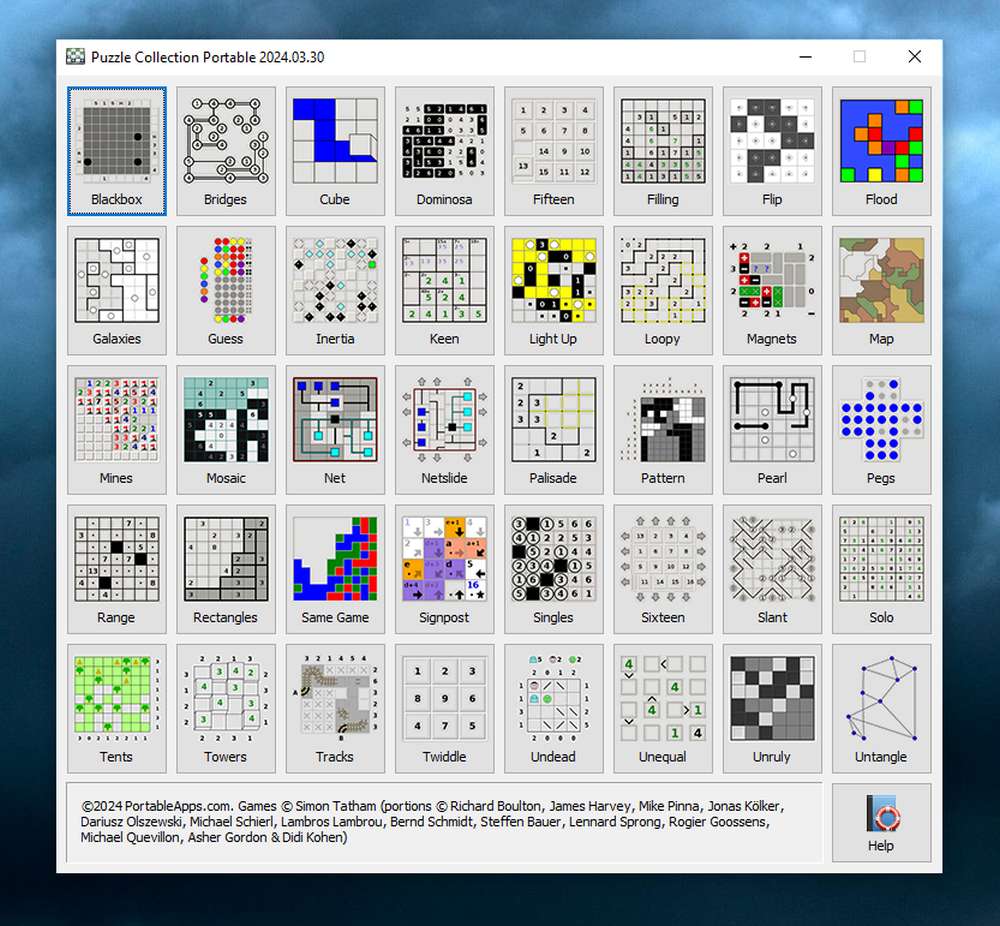Click the copyright credits text panel
The image size is (1000, 926).
point(445,823)
